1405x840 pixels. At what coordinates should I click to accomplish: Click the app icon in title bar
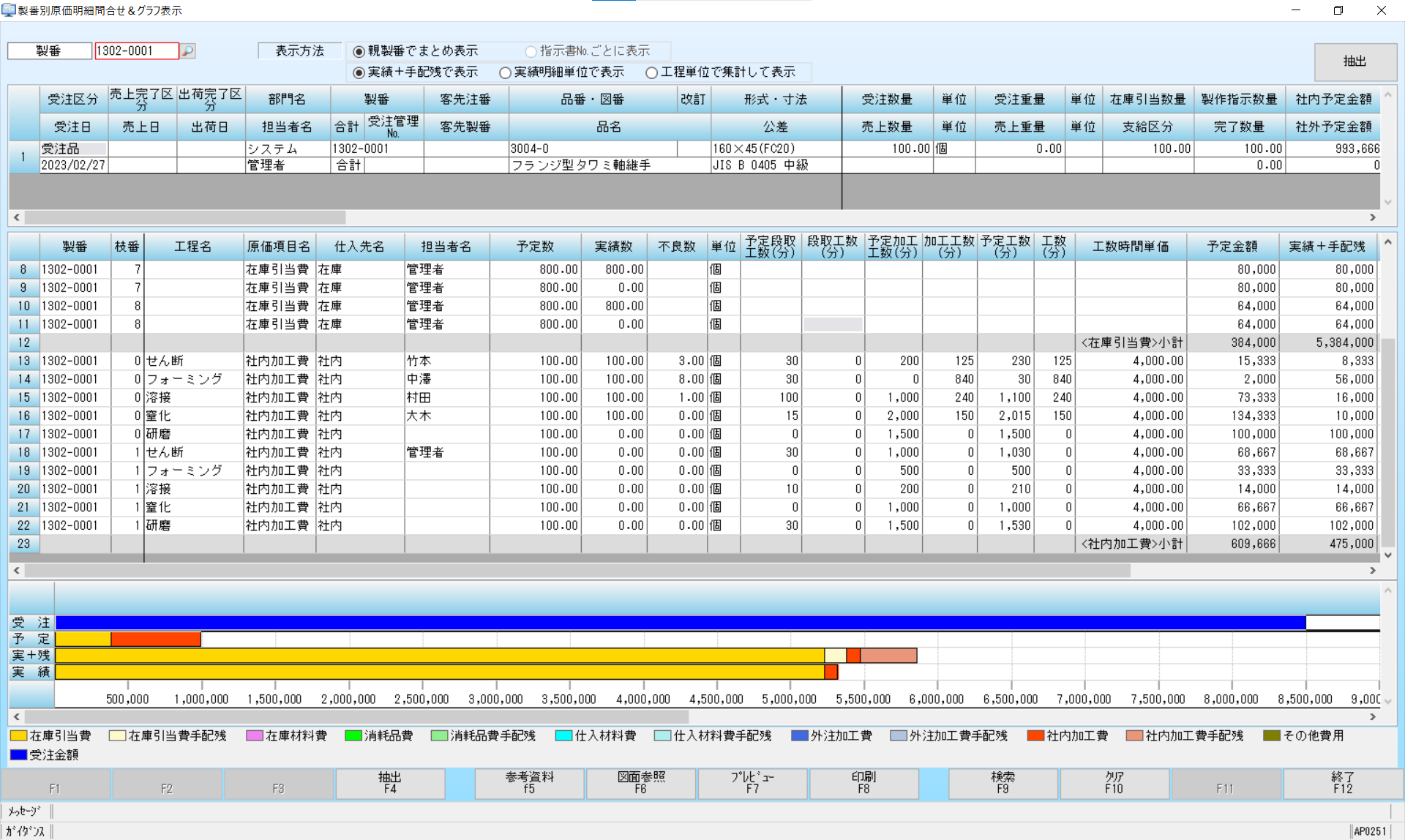coord(8,10)
